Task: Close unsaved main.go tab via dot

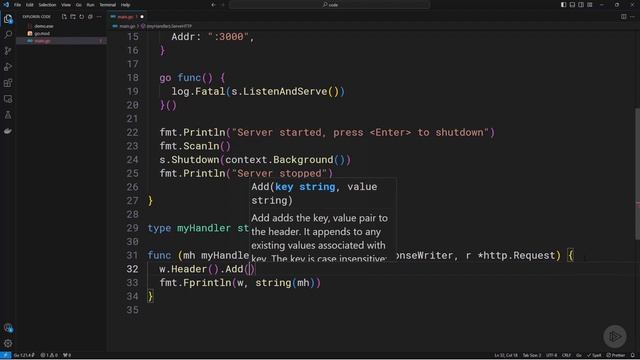Action: click(142, 17)
